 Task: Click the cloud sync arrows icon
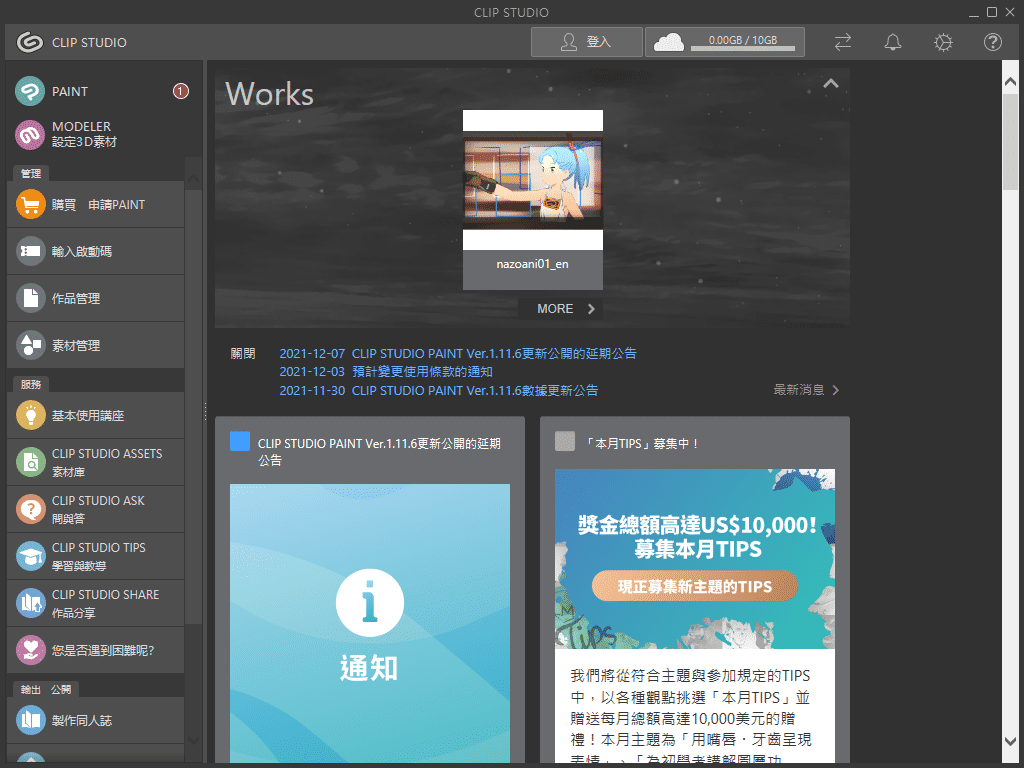[x=843, y=42]
